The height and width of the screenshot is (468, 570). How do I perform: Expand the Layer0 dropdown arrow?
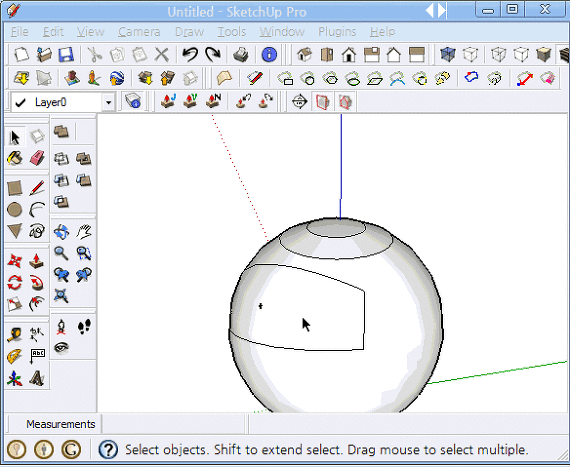click(108, 103)
